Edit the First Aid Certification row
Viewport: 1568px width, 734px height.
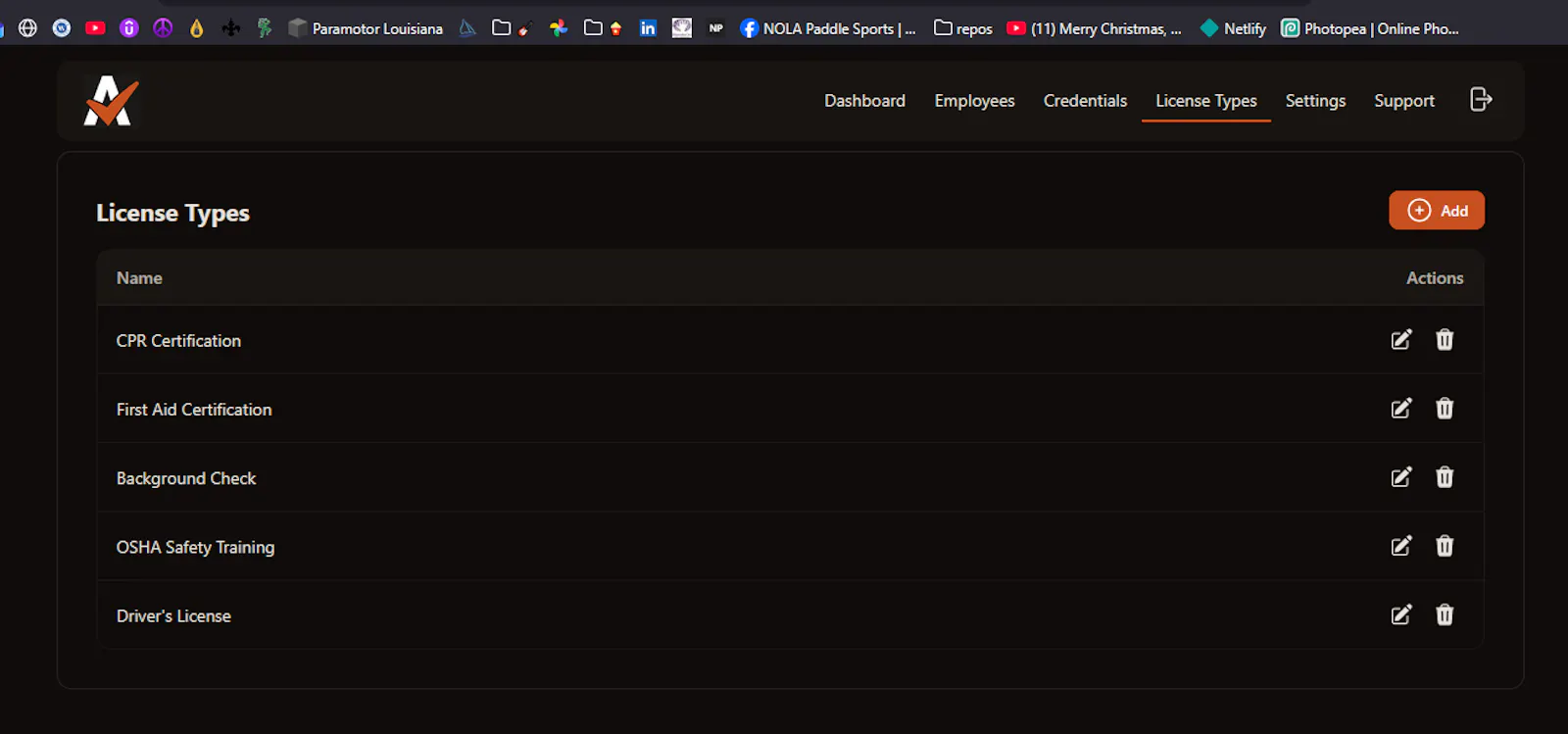[x=1401, y=409]
